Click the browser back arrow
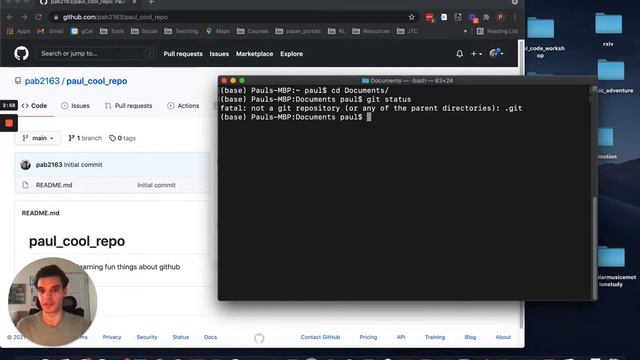 10,17
